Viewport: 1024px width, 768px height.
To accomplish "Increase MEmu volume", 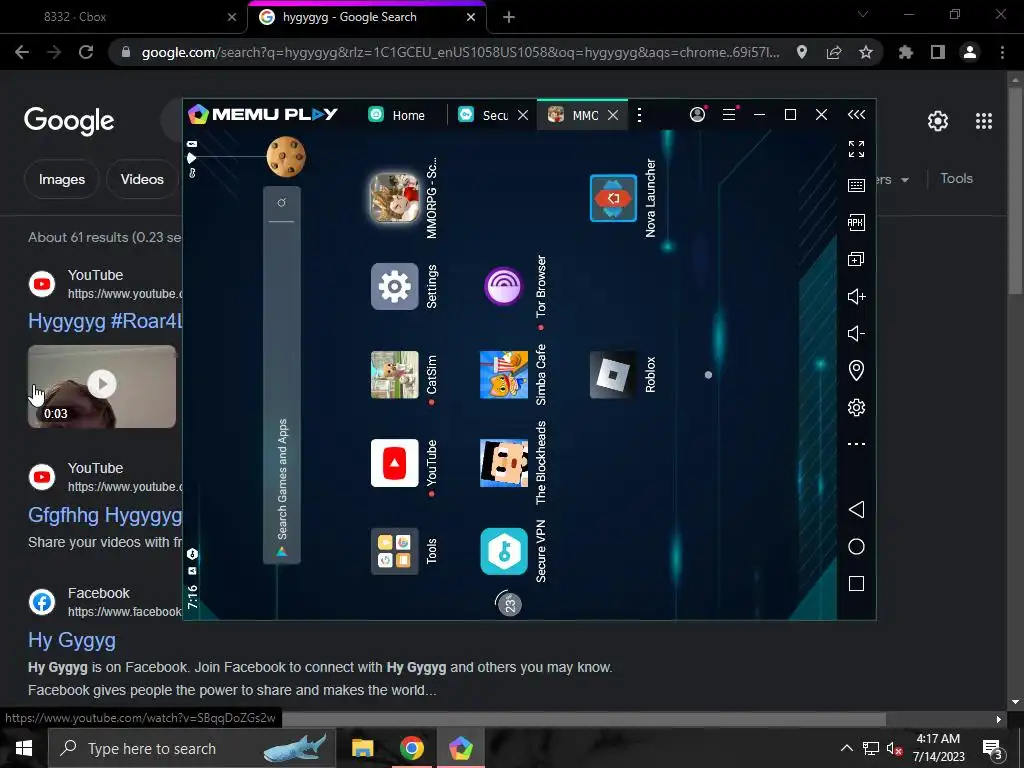I will (856, 296).
